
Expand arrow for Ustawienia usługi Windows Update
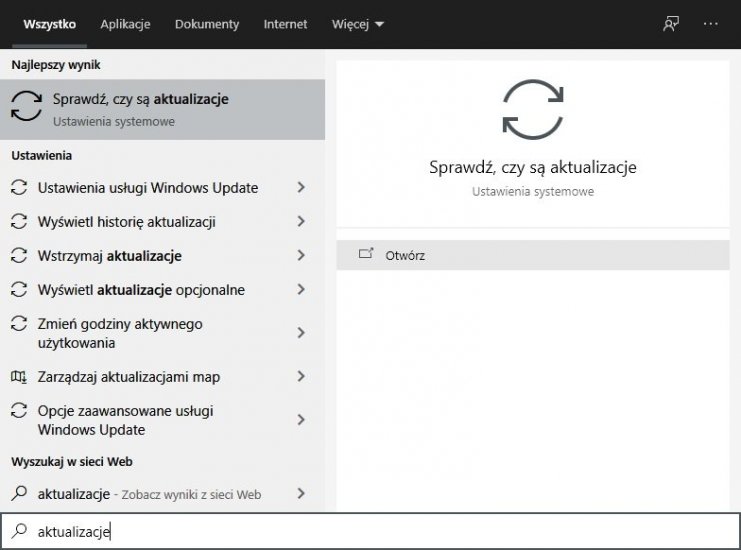[x=301, y=188]
